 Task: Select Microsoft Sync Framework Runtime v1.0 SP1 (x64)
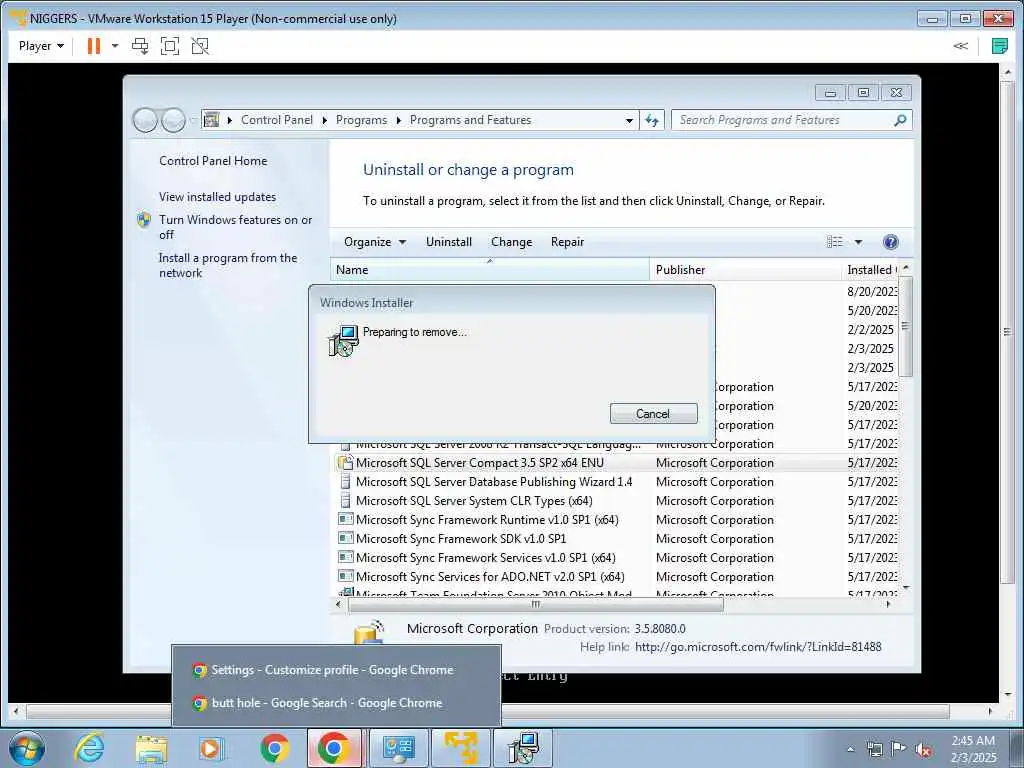coord(487,520)
